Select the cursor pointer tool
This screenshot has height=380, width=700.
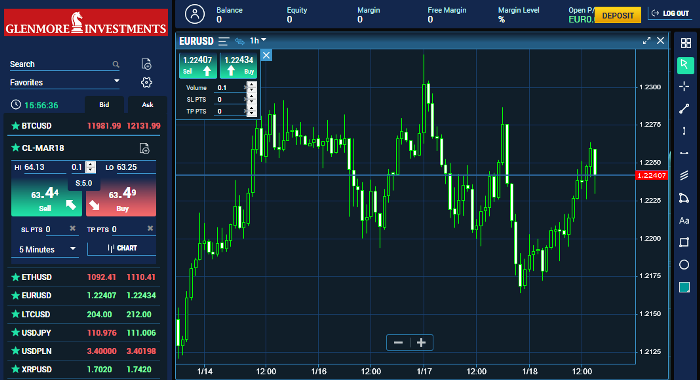pos(684,65)
